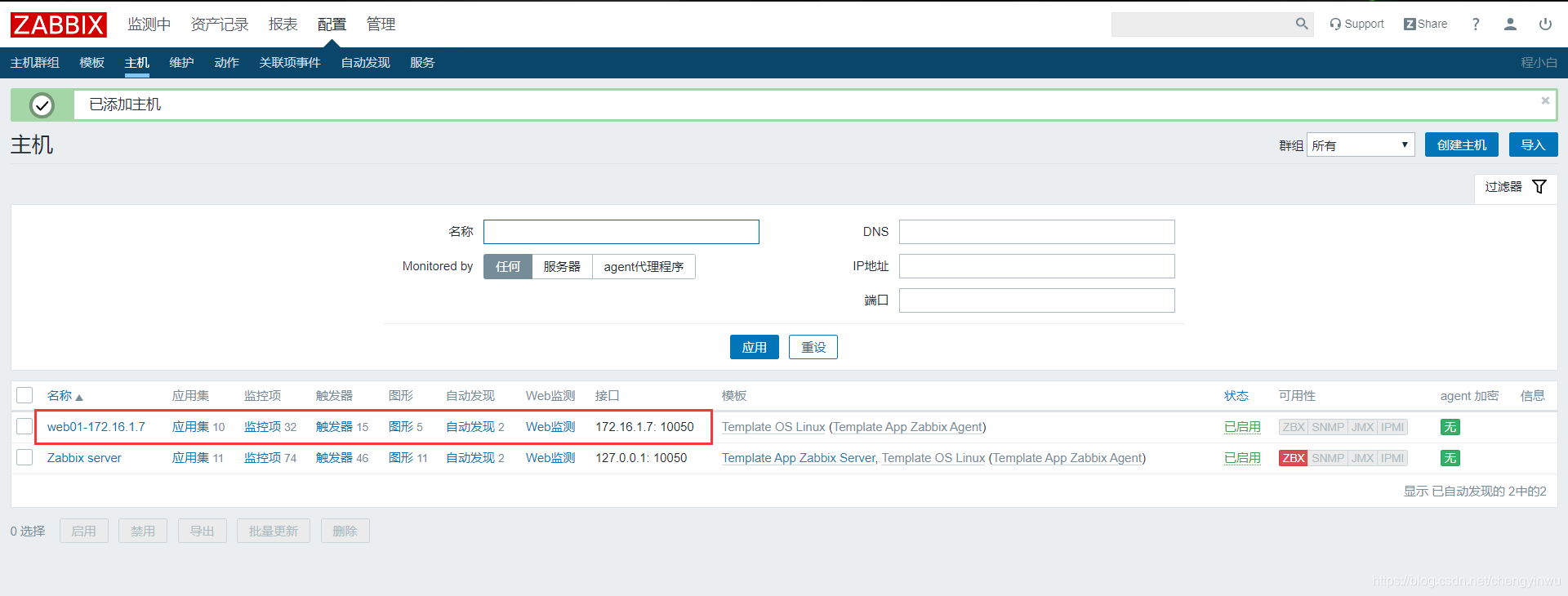Click Zabbix server red ZBX badge
The width and height of the screenshot is (1568, 596).
coord(1294,458)
